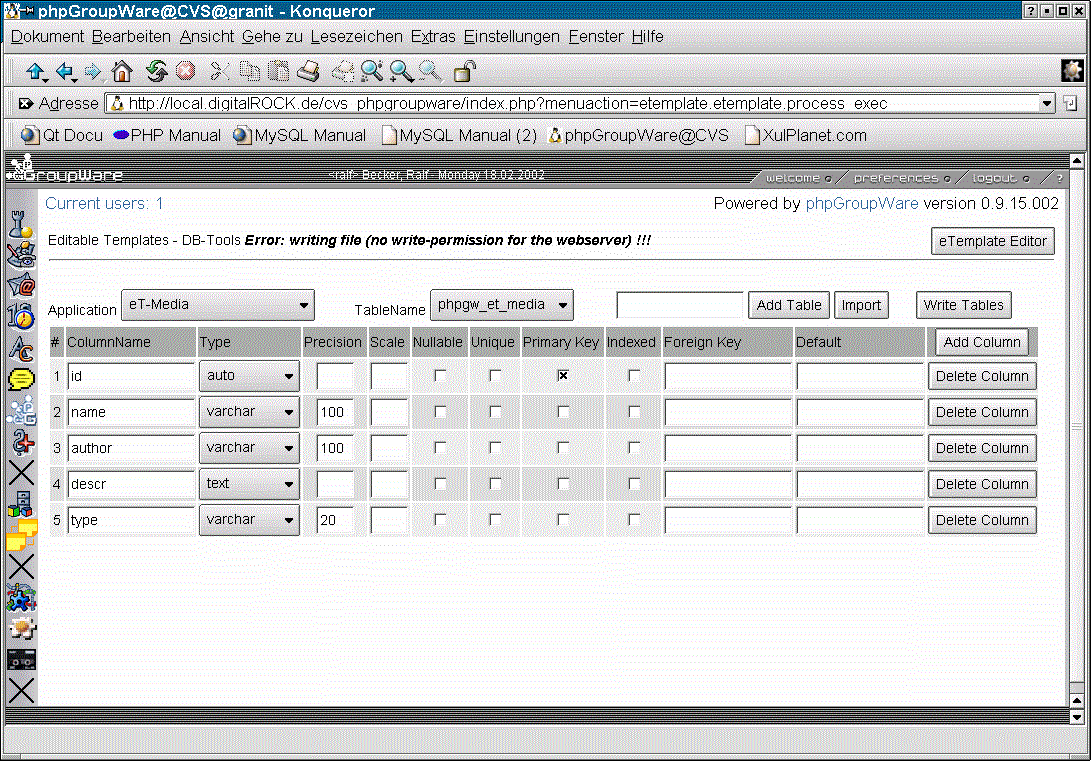Viewport: 1091px width, 761px height.
Task: Click the new table name input field
Action: click(x=680, y=305)
